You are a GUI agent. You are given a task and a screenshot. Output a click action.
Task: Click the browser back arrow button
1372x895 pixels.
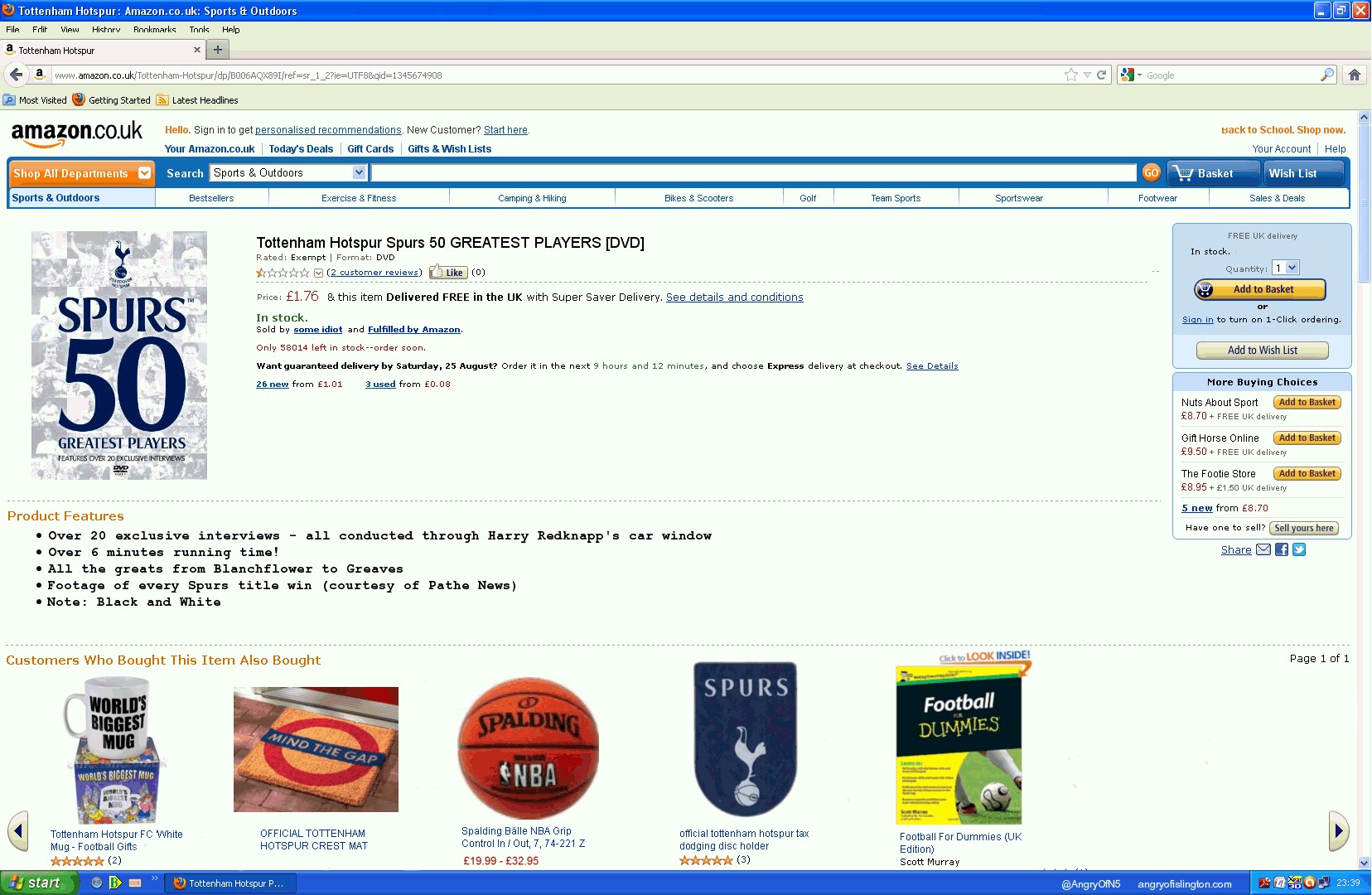tap(16, 75)
